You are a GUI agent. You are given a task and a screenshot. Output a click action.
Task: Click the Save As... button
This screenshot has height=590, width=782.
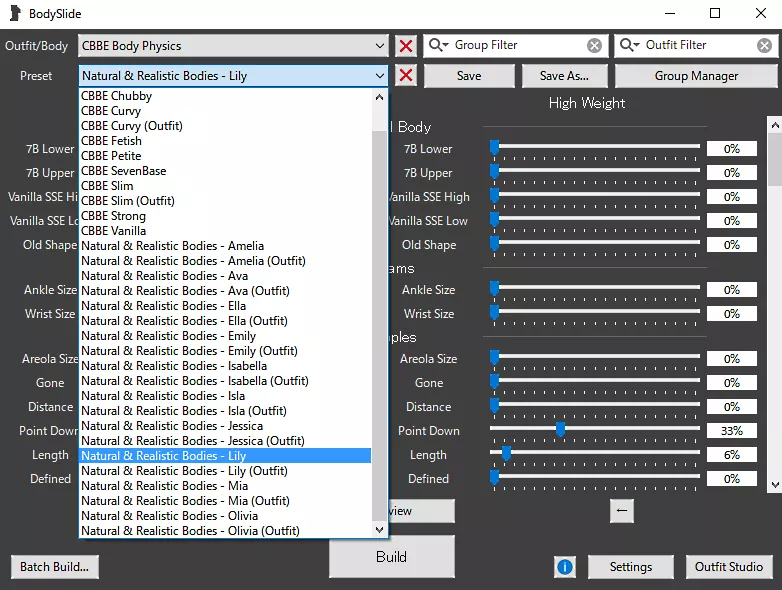pyautogui.click(x=564, y=76)
